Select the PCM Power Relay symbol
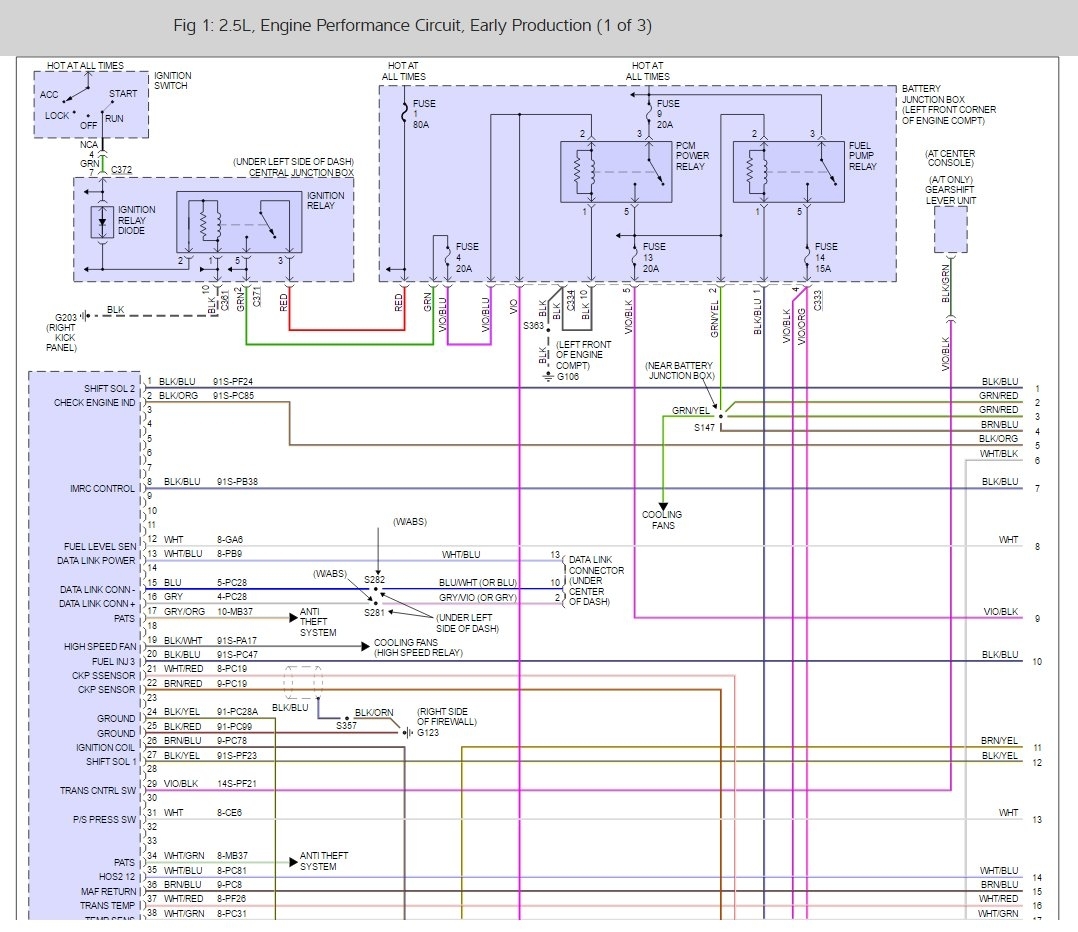The image size is (1078, 932). coord(615,173)
